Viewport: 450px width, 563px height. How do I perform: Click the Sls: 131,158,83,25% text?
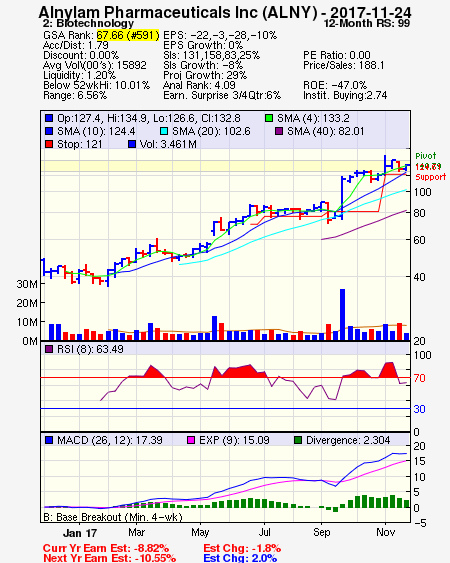212,55
